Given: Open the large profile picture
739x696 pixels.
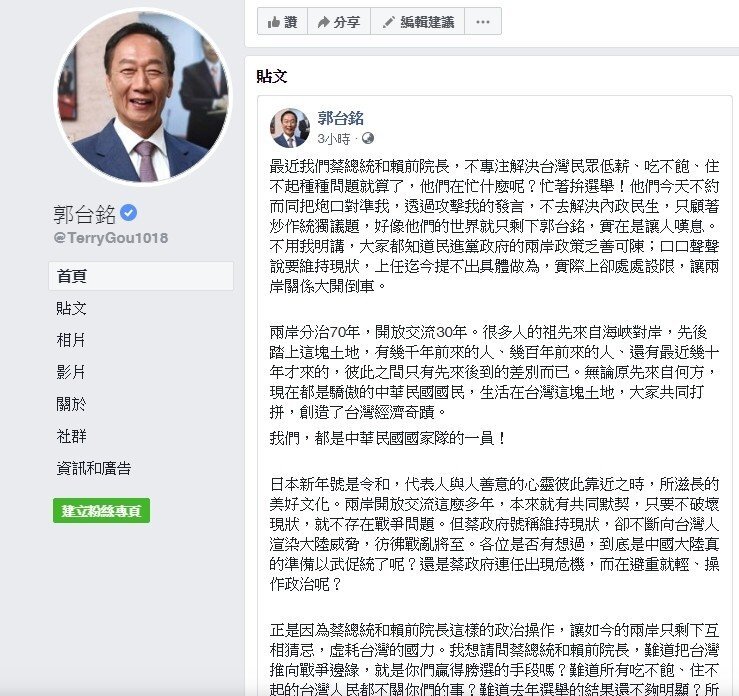Looking at the screenshot, I should coord(143,96).
